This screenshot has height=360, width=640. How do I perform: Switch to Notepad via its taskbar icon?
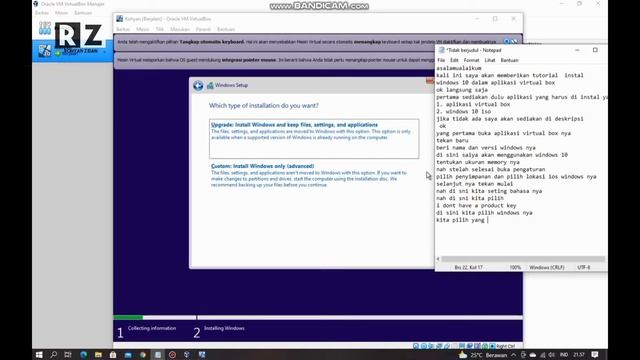[158, 355]
